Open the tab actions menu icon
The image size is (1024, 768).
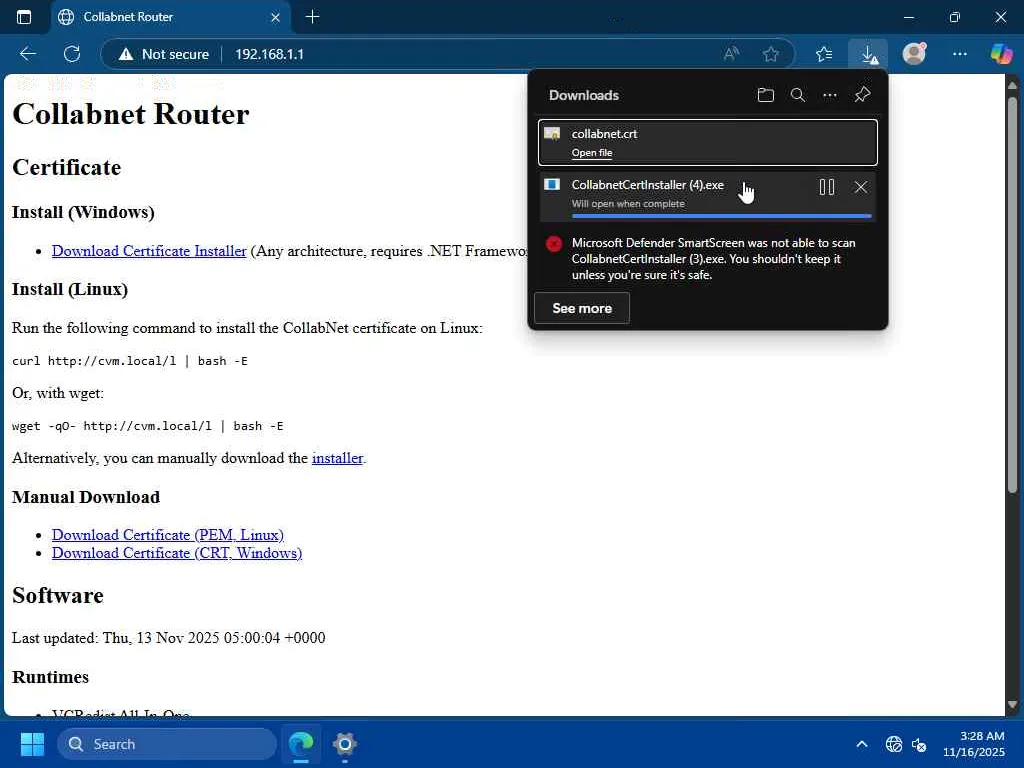pos(24,17)
